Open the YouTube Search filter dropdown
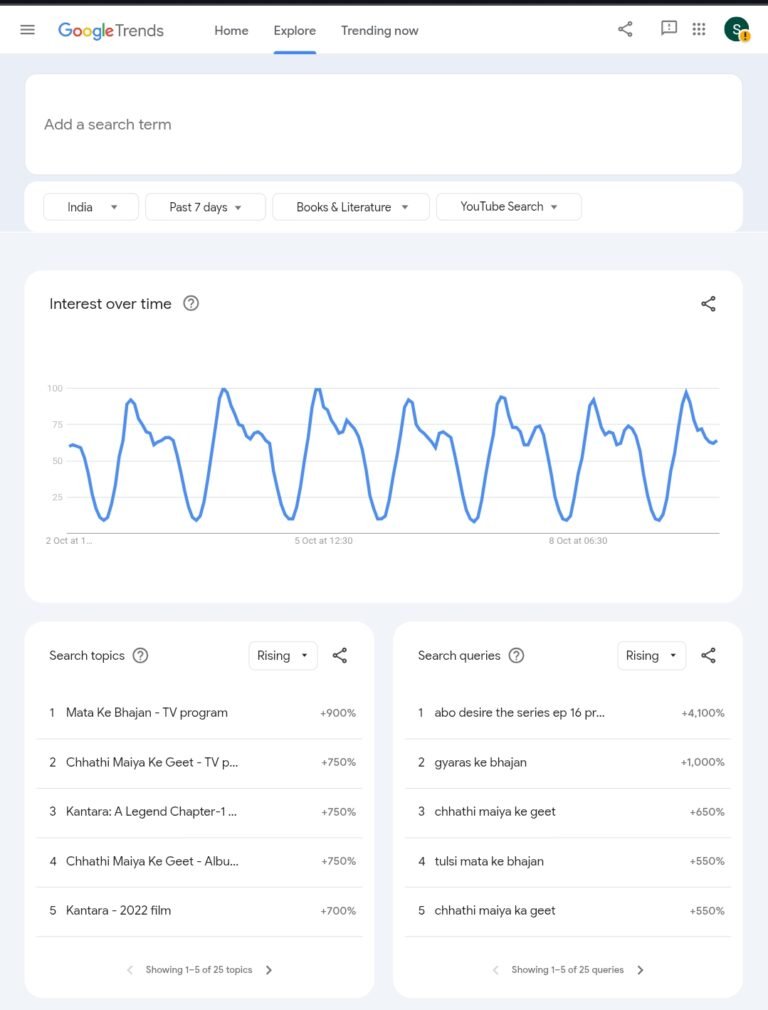 508,206
